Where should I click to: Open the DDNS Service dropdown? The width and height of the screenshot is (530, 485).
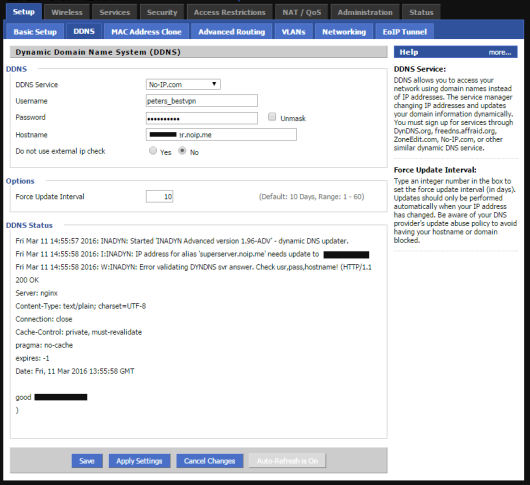click(183, 84)
